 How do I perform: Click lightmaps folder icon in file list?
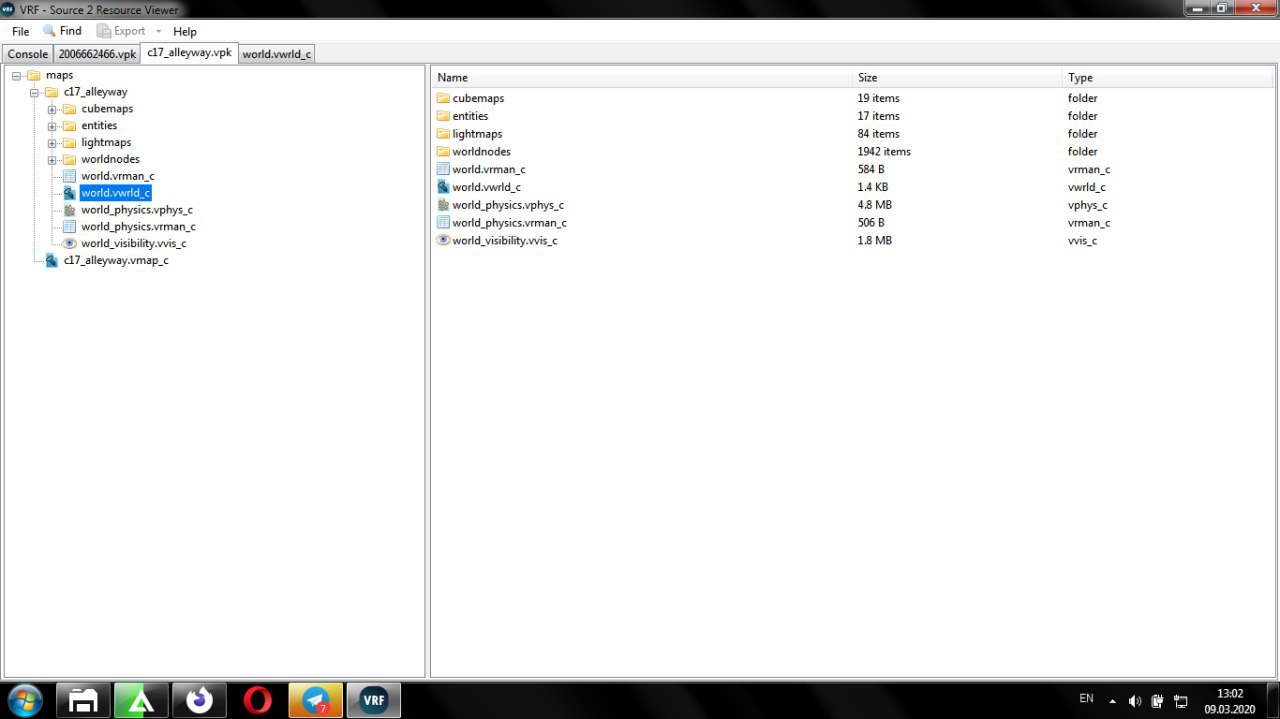(444, 134)
